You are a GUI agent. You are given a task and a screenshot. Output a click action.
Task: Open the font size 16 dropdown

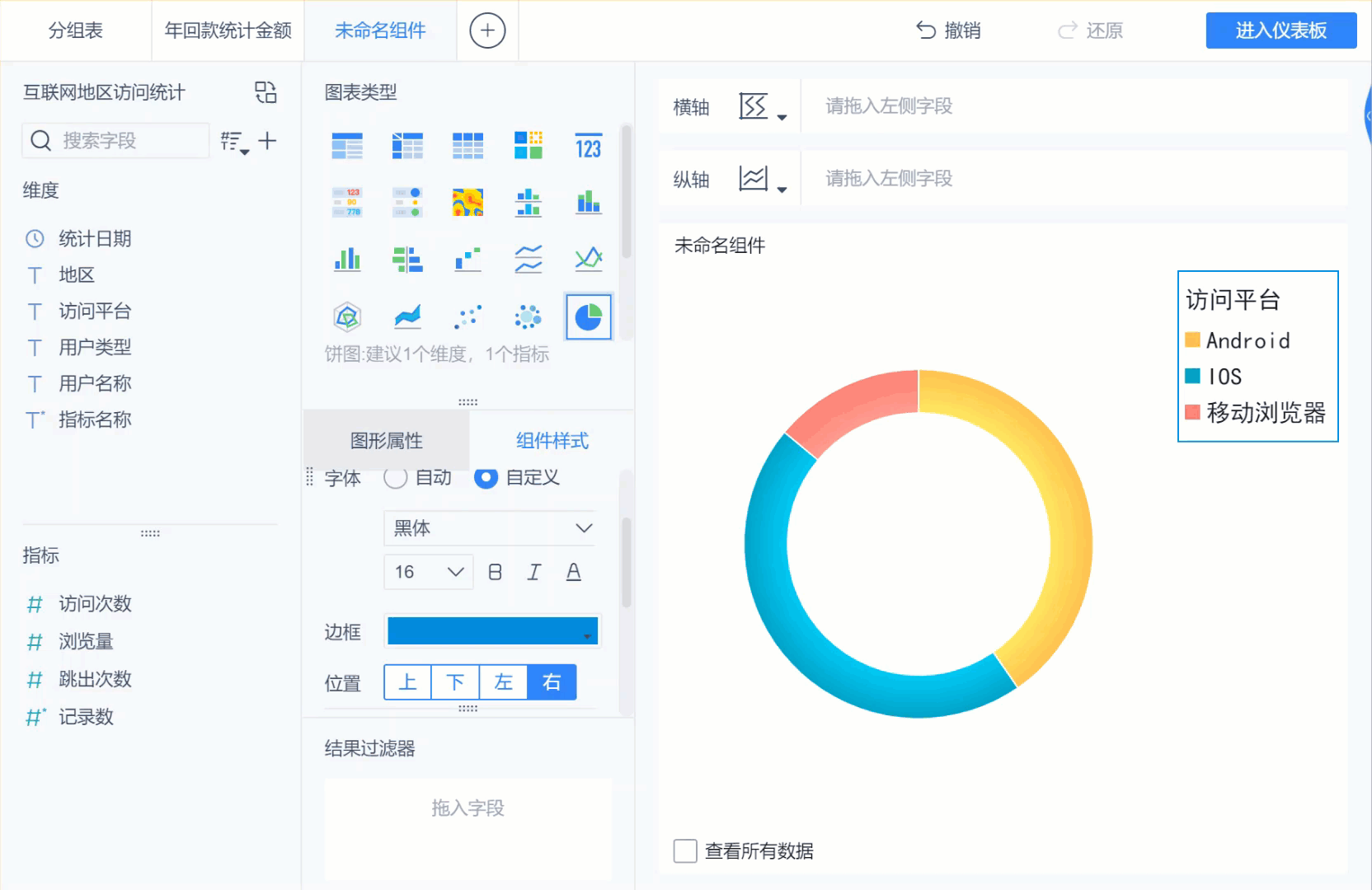point(429,572)
